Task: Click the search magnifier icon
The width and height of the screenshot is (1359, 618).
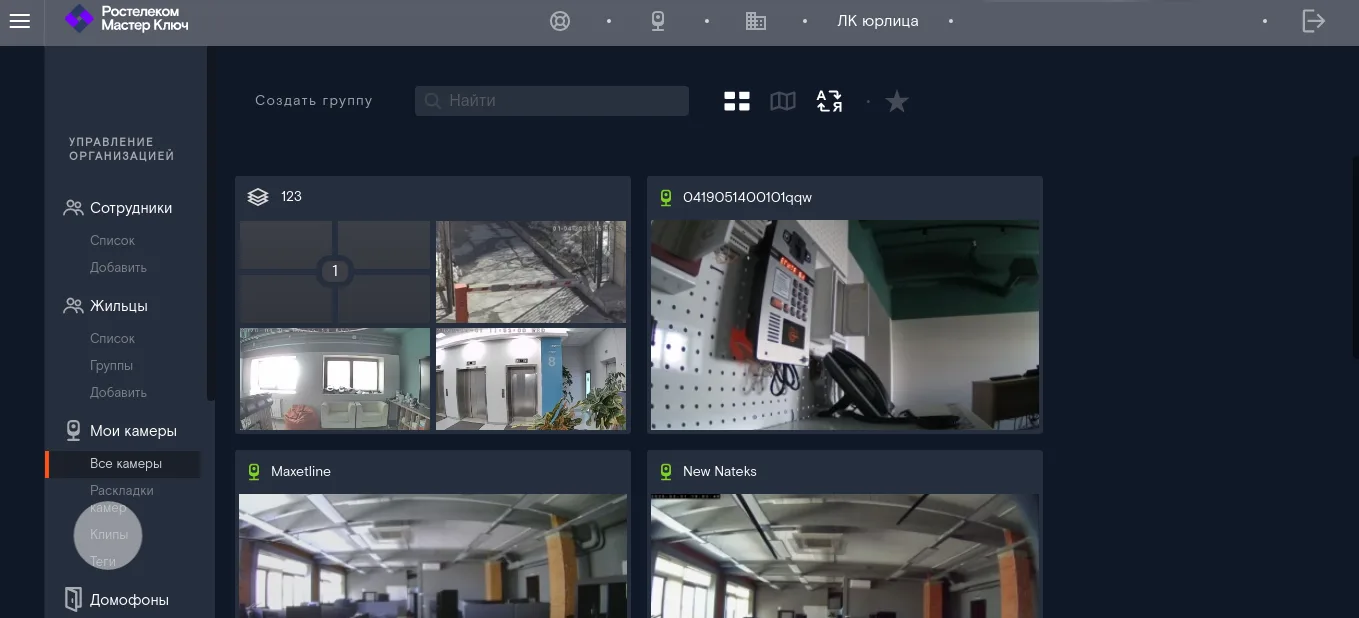Action: tap(433, 100)
